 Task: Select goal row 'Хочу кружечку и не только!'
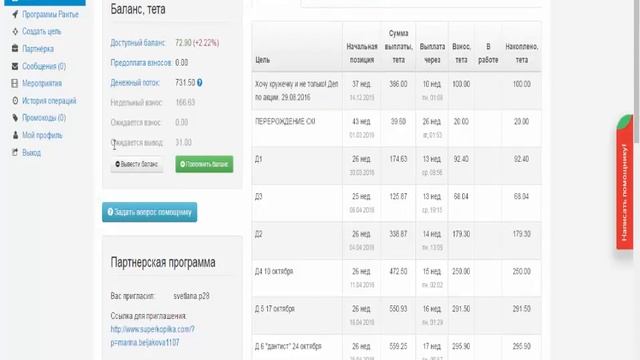point(397,91)
